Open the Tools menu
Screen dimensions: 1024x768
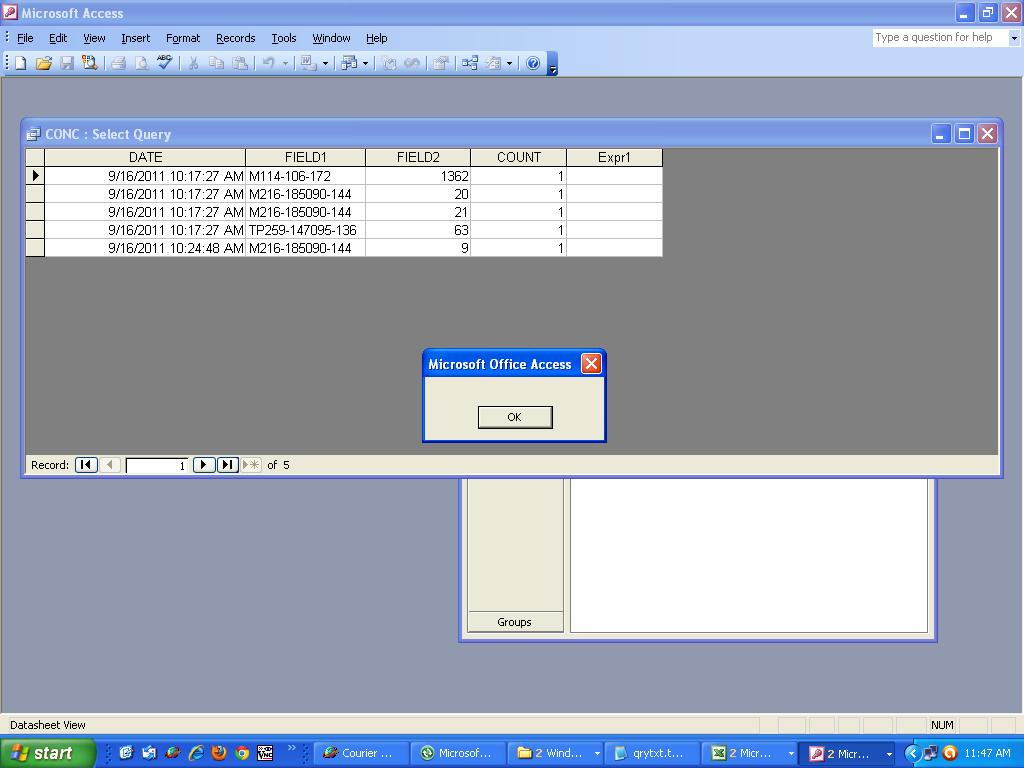click(x=284, y=39)
